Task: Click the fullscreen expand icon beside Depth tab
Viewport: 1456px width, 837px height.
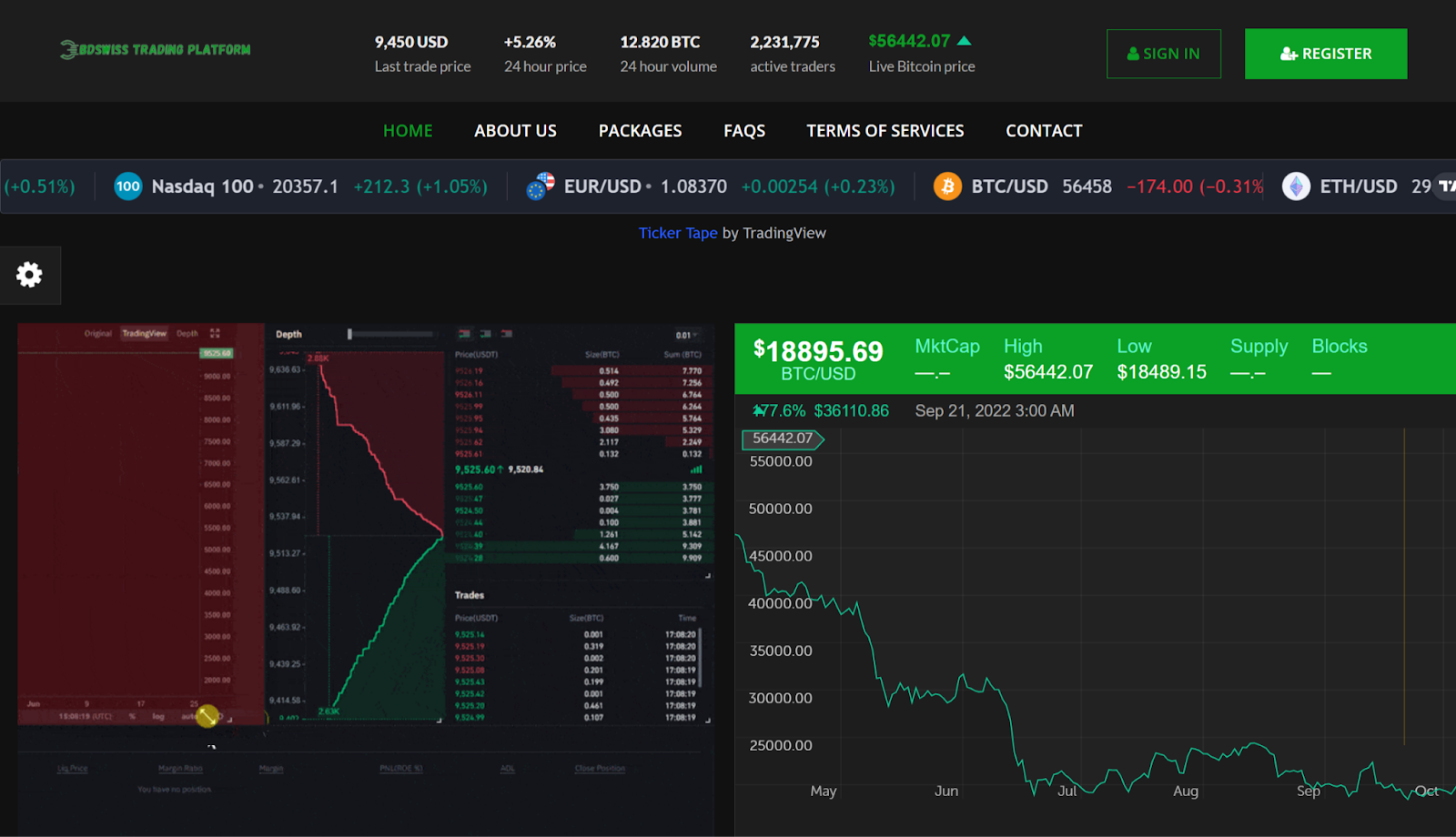Action: [x=215, y=333]
